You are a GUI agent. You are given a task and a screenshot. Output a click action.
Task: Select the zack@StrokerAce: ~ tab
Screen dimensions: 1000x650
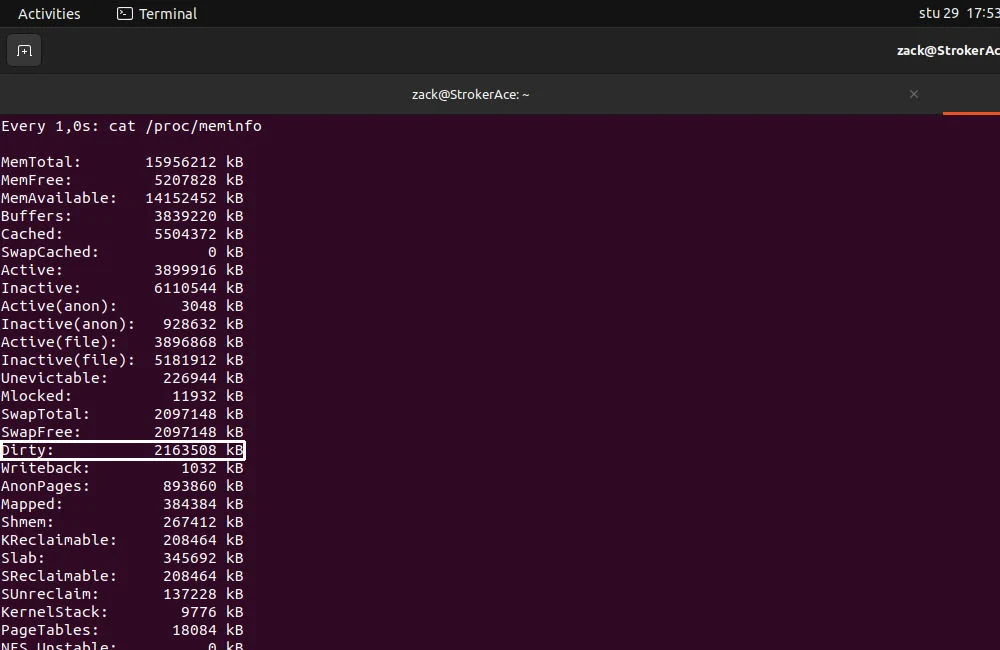pos(470,94)
